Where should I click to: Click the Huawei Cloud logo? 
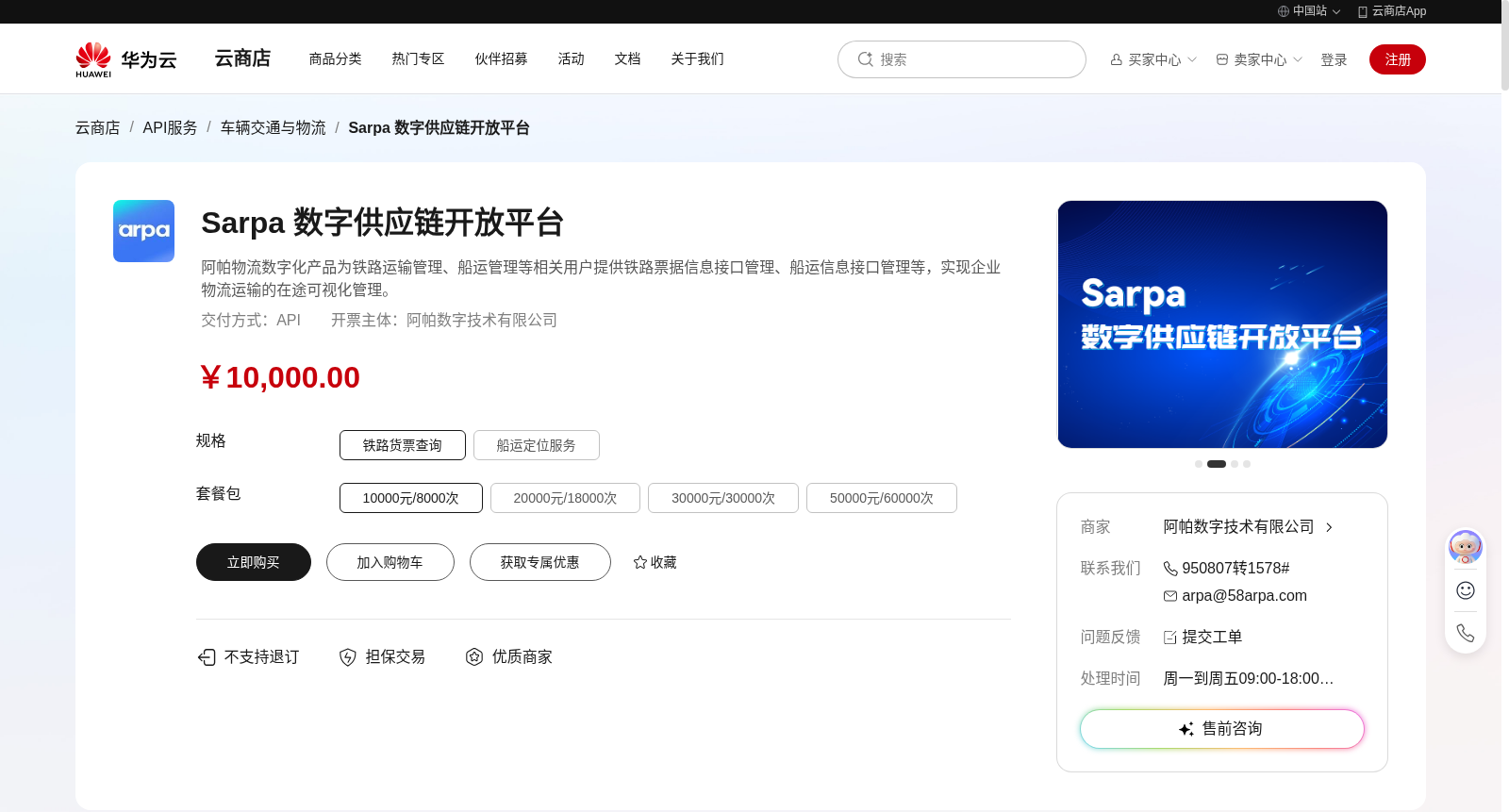pyautogui.click(x=126, y=59)
